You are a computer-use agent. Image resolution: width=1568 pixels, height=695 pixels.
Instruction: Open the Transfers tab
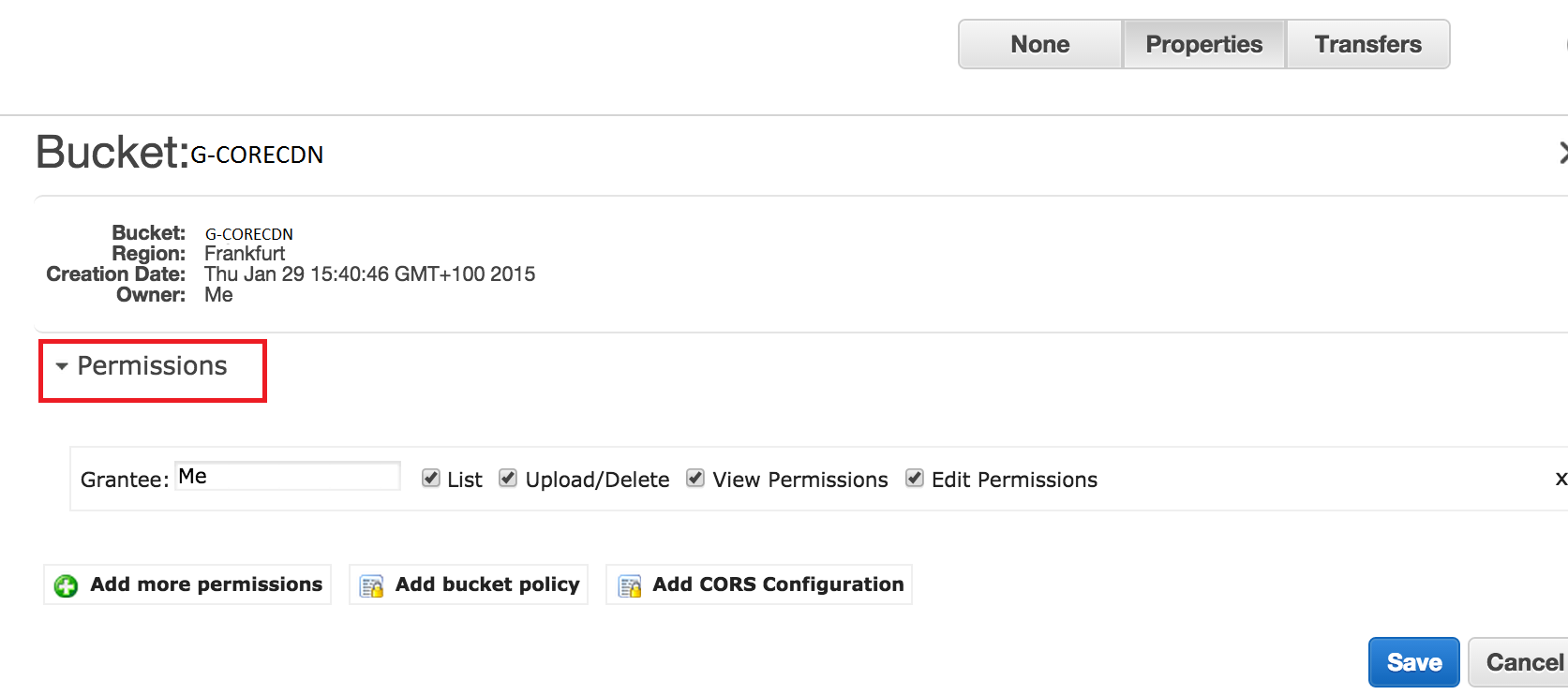(1367, 44)
